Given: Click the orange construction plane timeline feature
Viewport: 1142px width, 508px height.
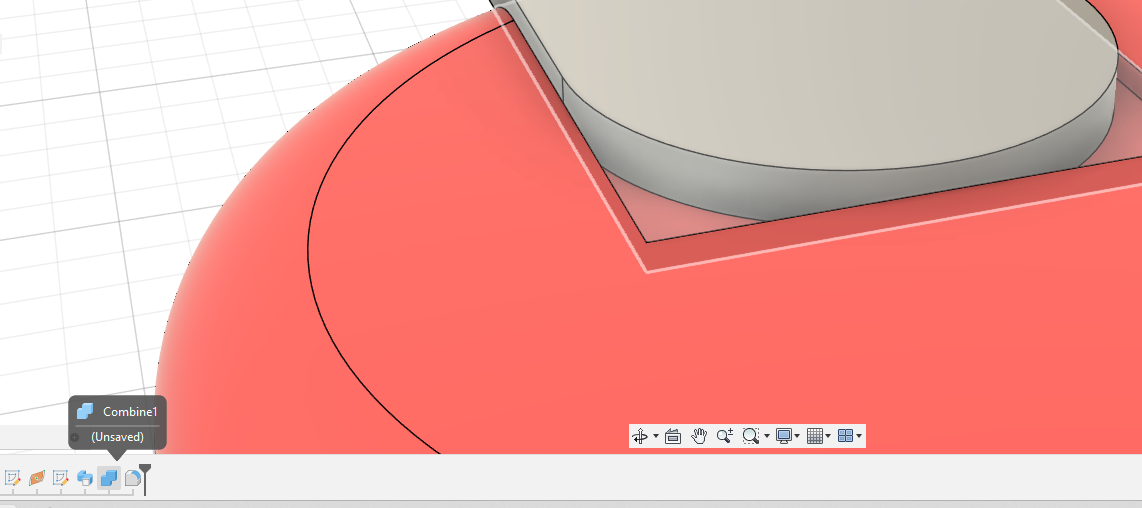Looking at the screenshot, I should pyautogui.click(x=37, y=478).
